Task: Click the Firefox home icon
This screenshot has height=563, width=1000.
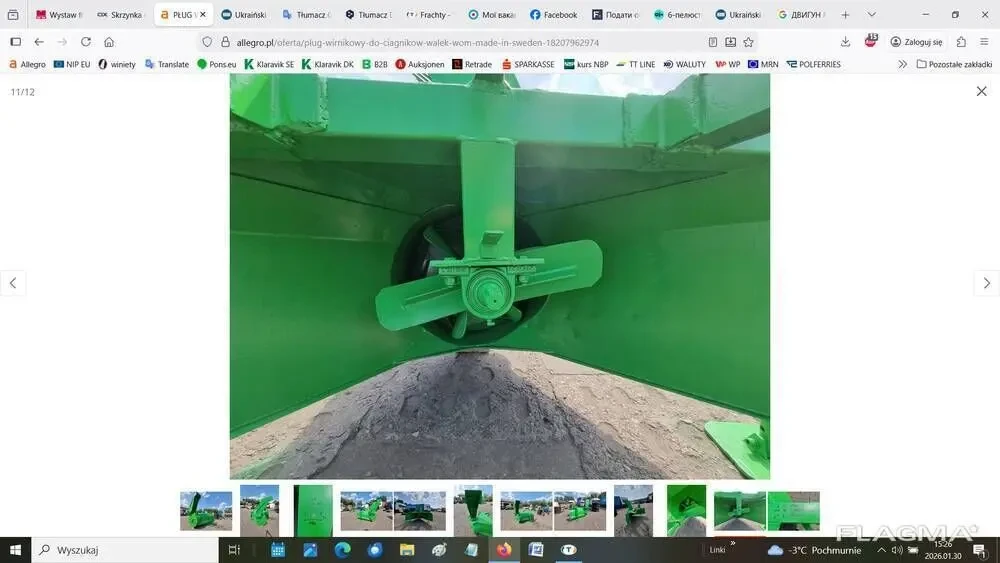Action: [109, 42]
